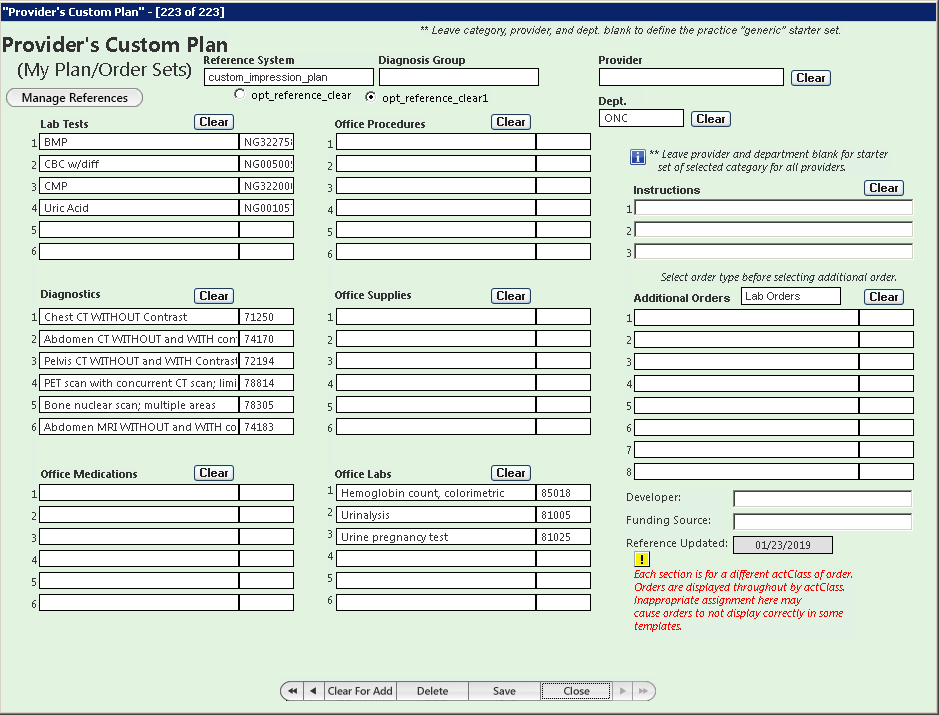Image resolution: width=939 pixels, height=715 pixels.
Task: Click the Close button in bottom toolbar
Action: pos(576,691)
